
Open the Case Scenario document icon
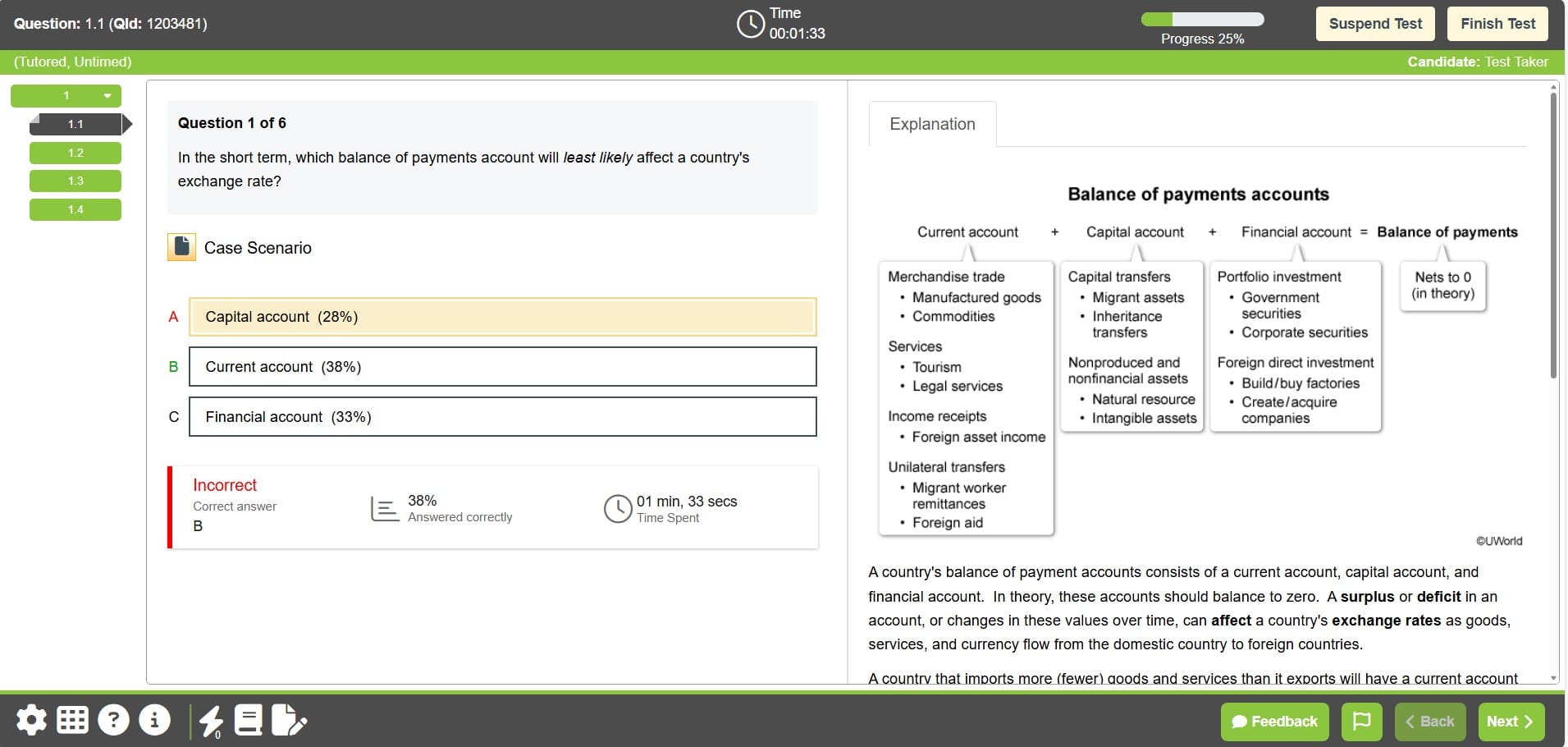pyautogui.click(x=181, y=247)
